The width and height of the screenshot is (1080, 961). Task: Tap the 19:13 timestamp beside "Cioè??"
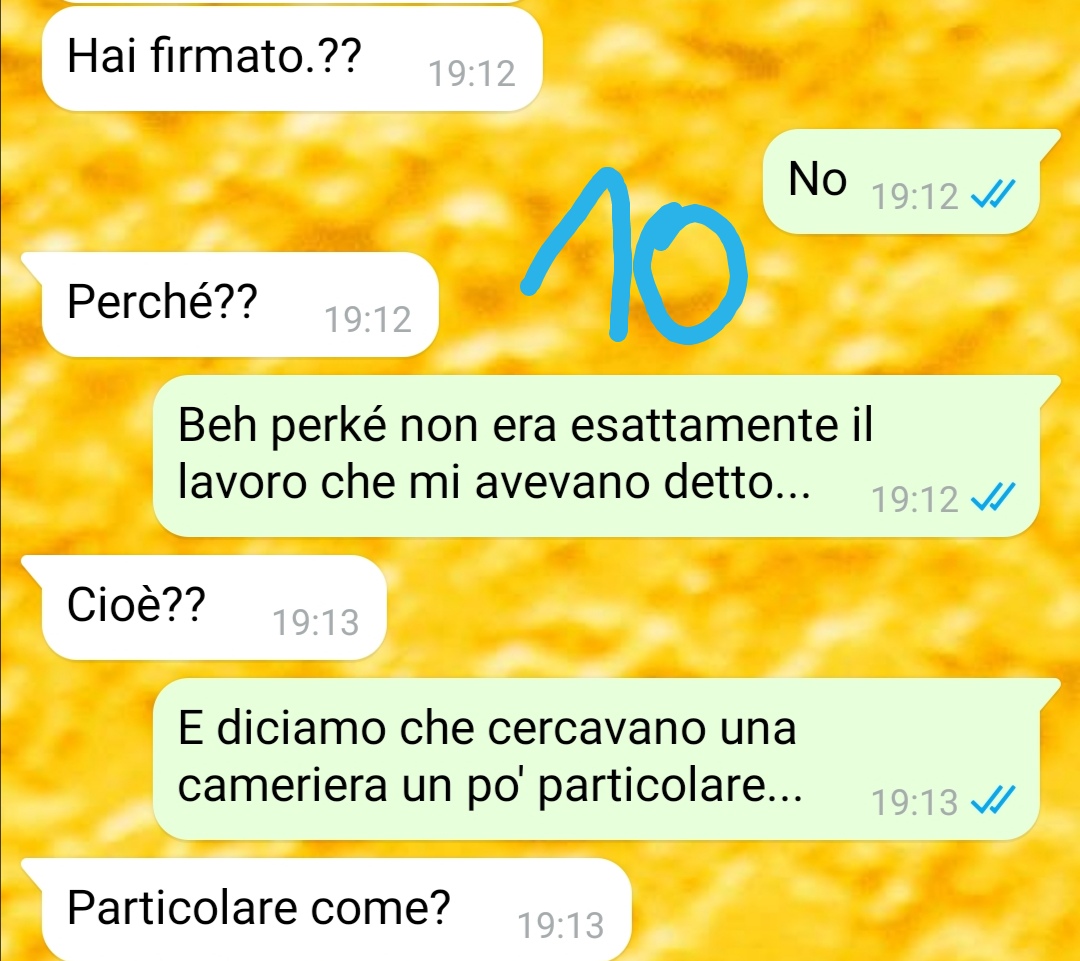[315, 623]
